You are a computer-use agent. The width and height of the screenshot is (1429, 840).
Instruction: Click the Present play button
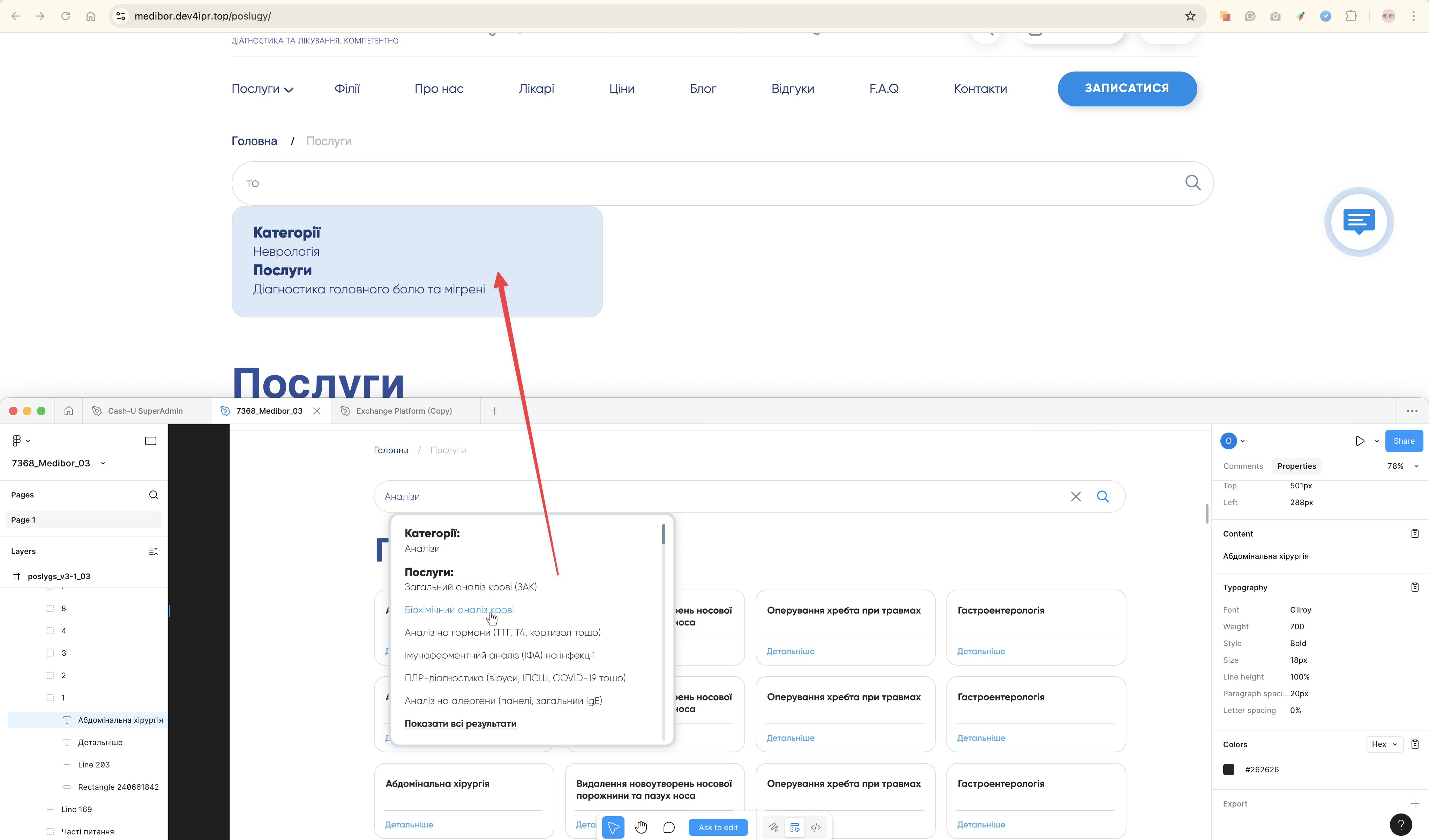point(1359,441)
